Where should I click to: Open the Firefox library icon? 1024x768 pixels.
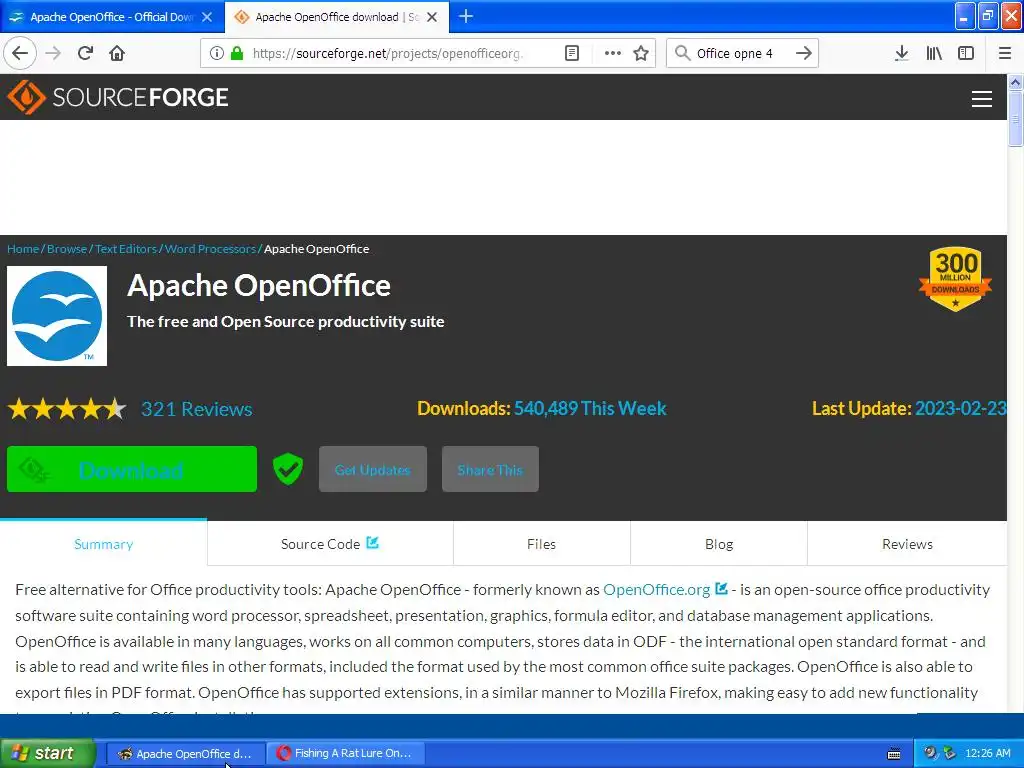934,53
